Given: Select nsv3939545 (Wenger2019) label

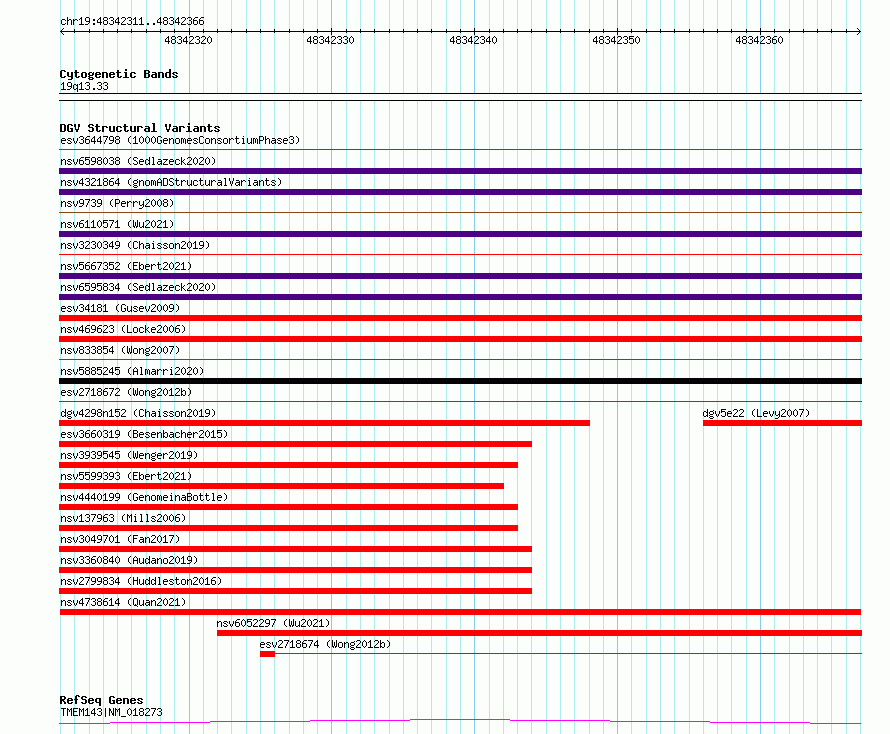Looking at the screenshot, I should pos(129,455).
